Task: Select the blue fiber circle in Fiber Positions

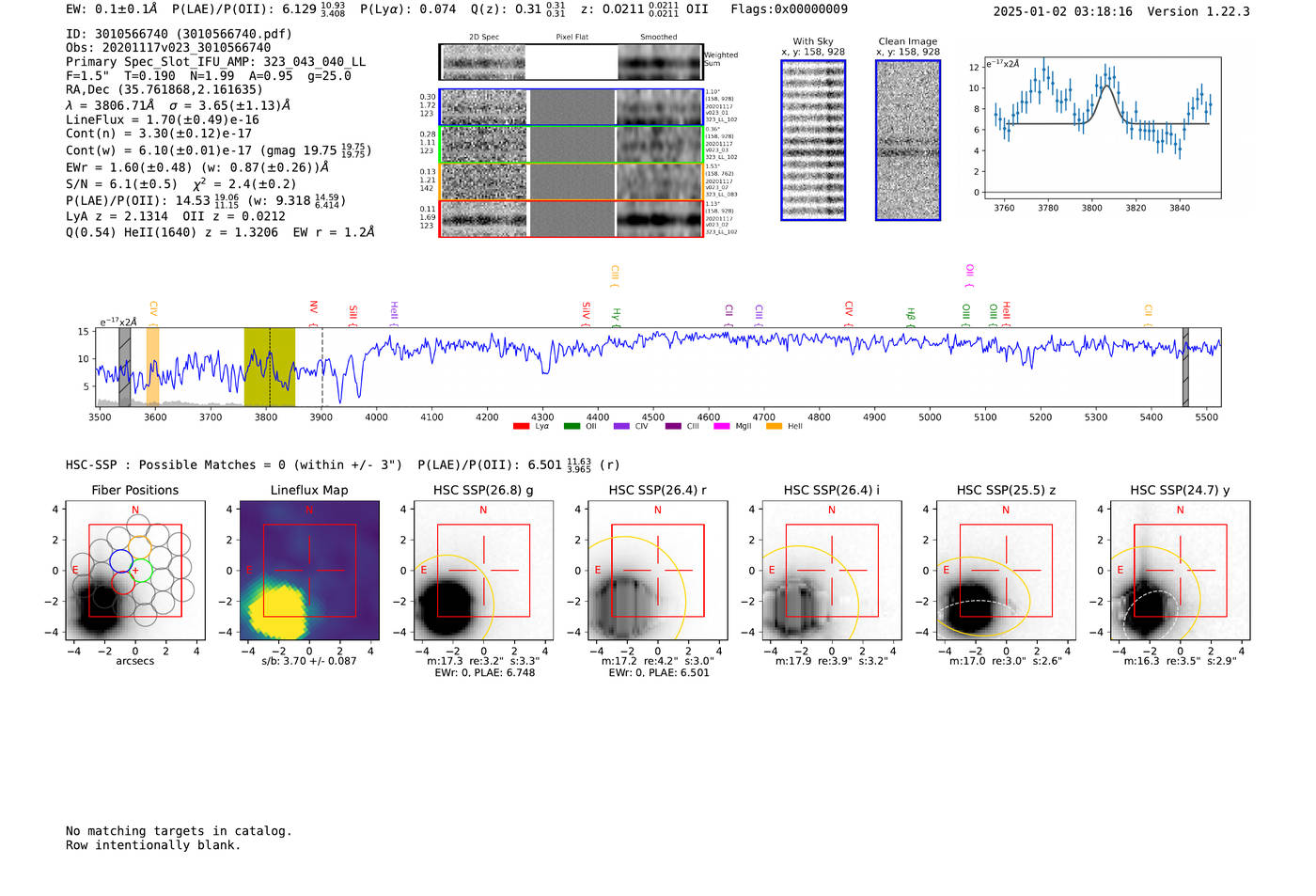Action: (x=121, y=561)
